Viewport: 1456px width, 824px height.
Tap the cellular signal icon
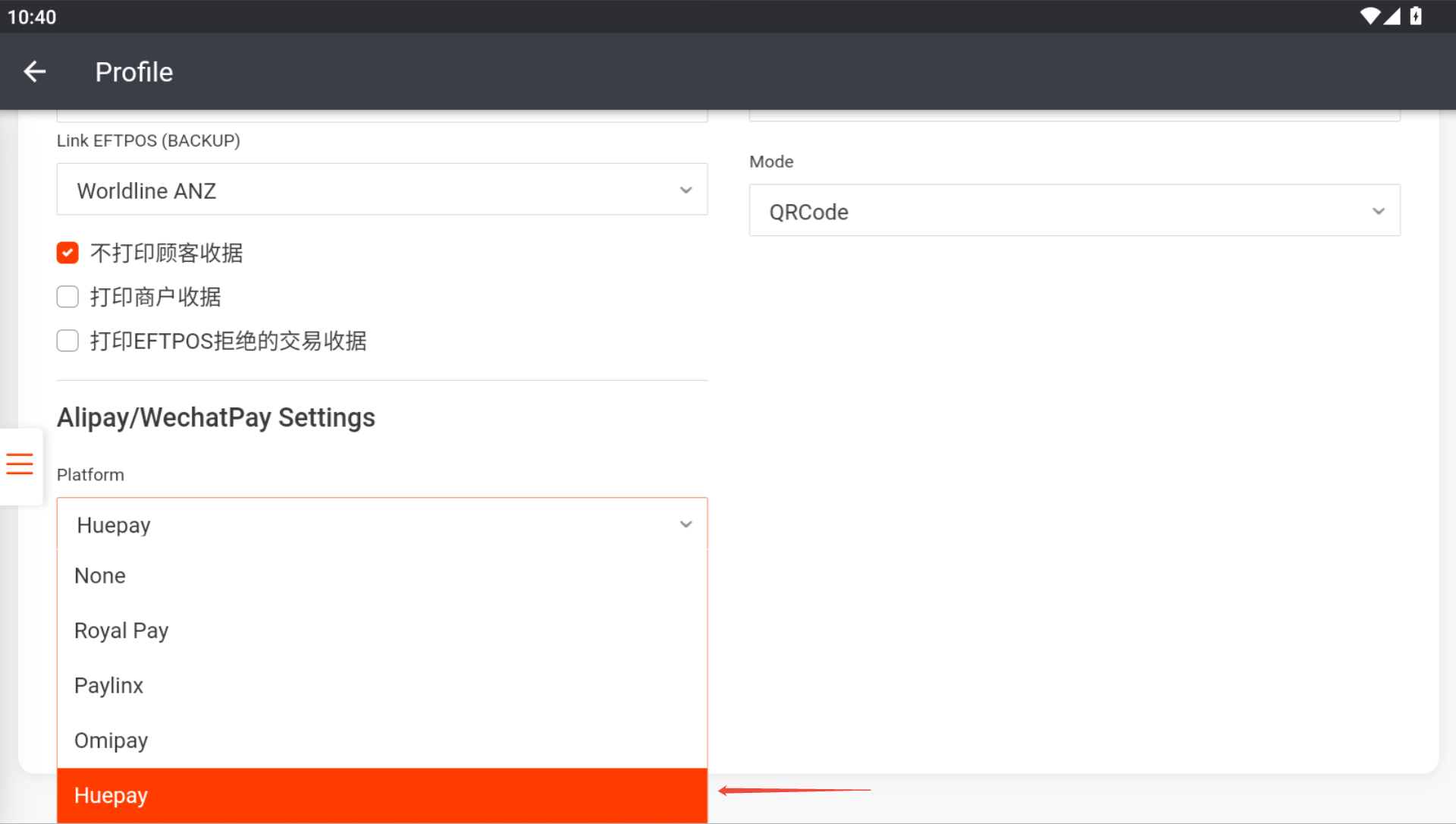(1392, 16)
